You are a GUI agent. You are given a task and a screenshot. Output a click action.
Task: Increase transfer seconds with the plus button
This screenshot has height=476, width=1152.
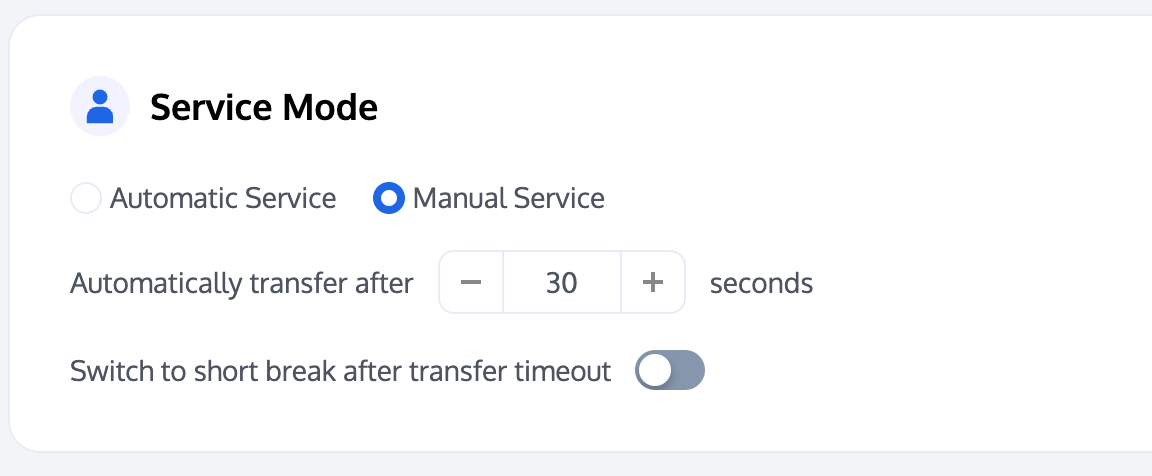coord(653,283)
